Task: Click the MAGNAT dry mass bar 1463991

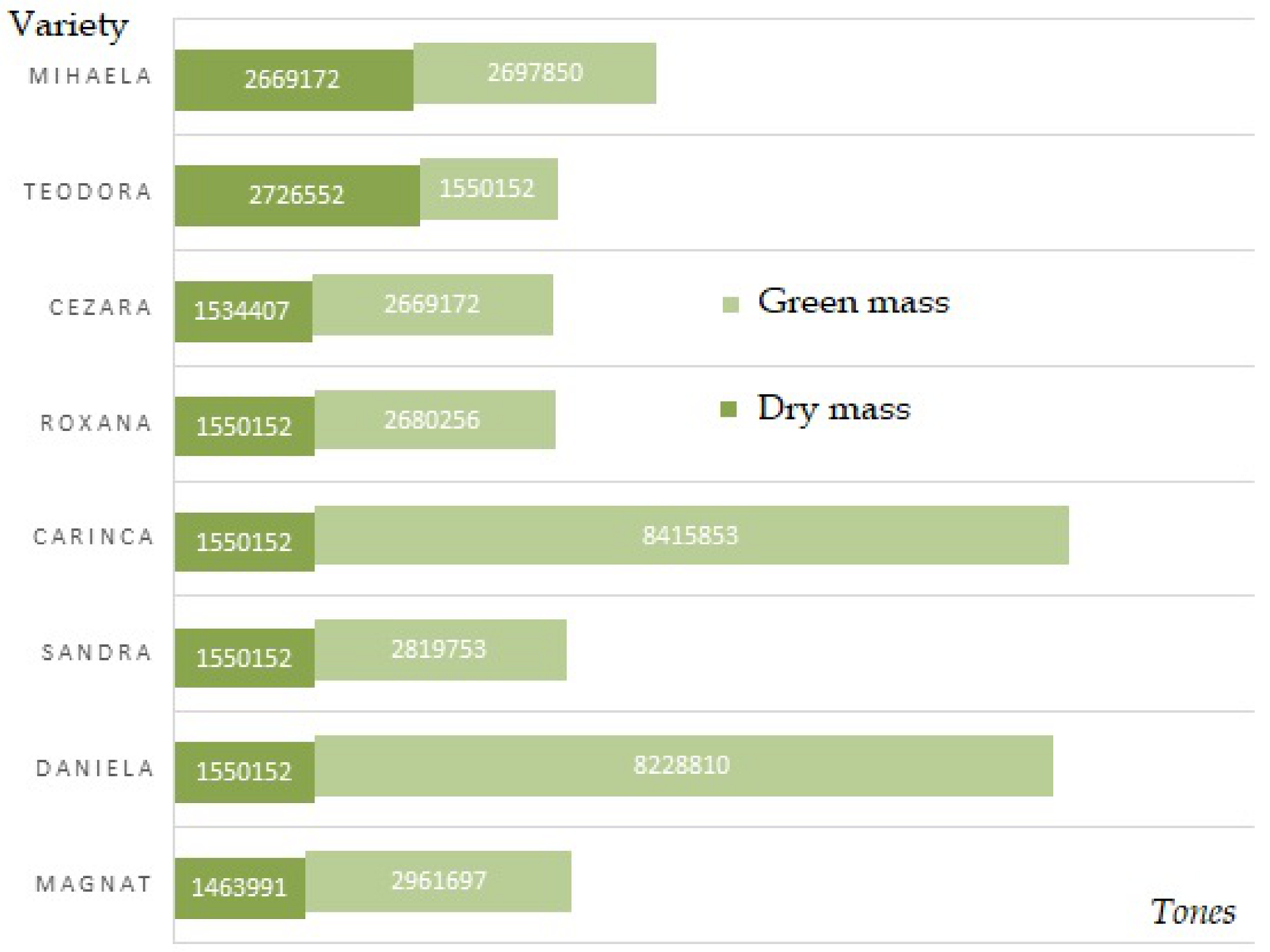Action: [239, 888]
